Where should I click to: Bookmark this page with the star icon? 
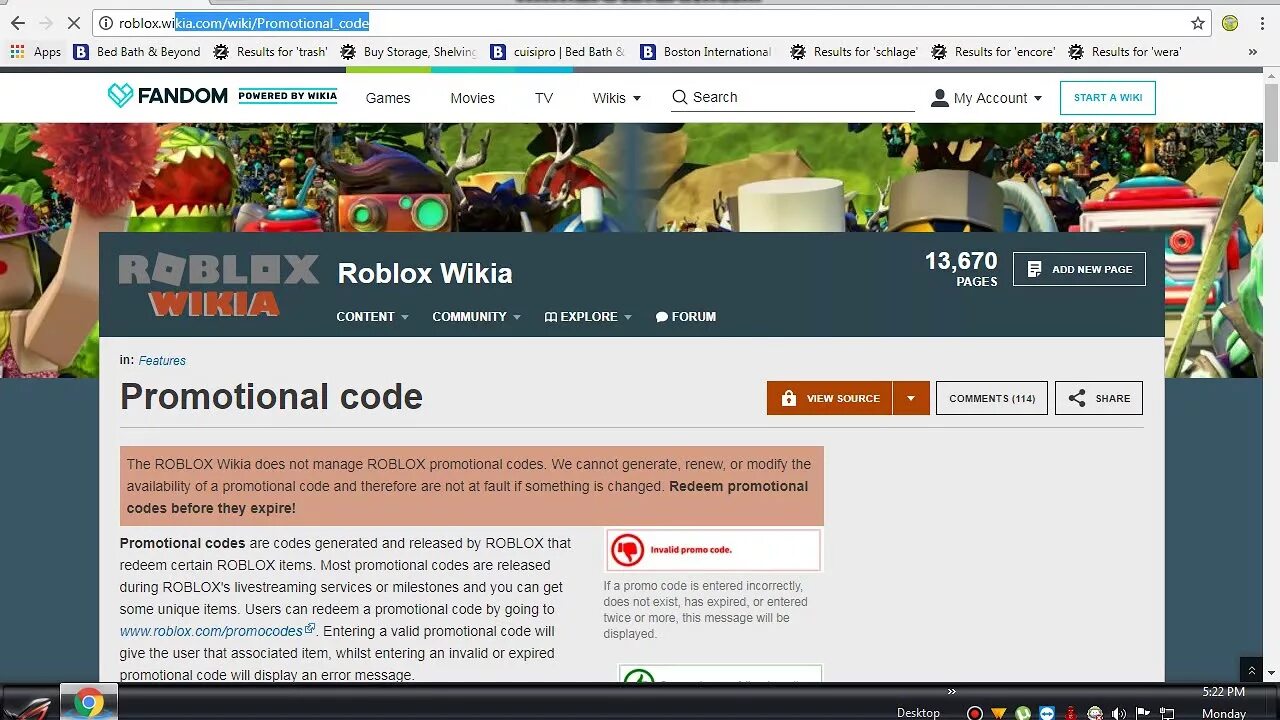(1198, 23)
